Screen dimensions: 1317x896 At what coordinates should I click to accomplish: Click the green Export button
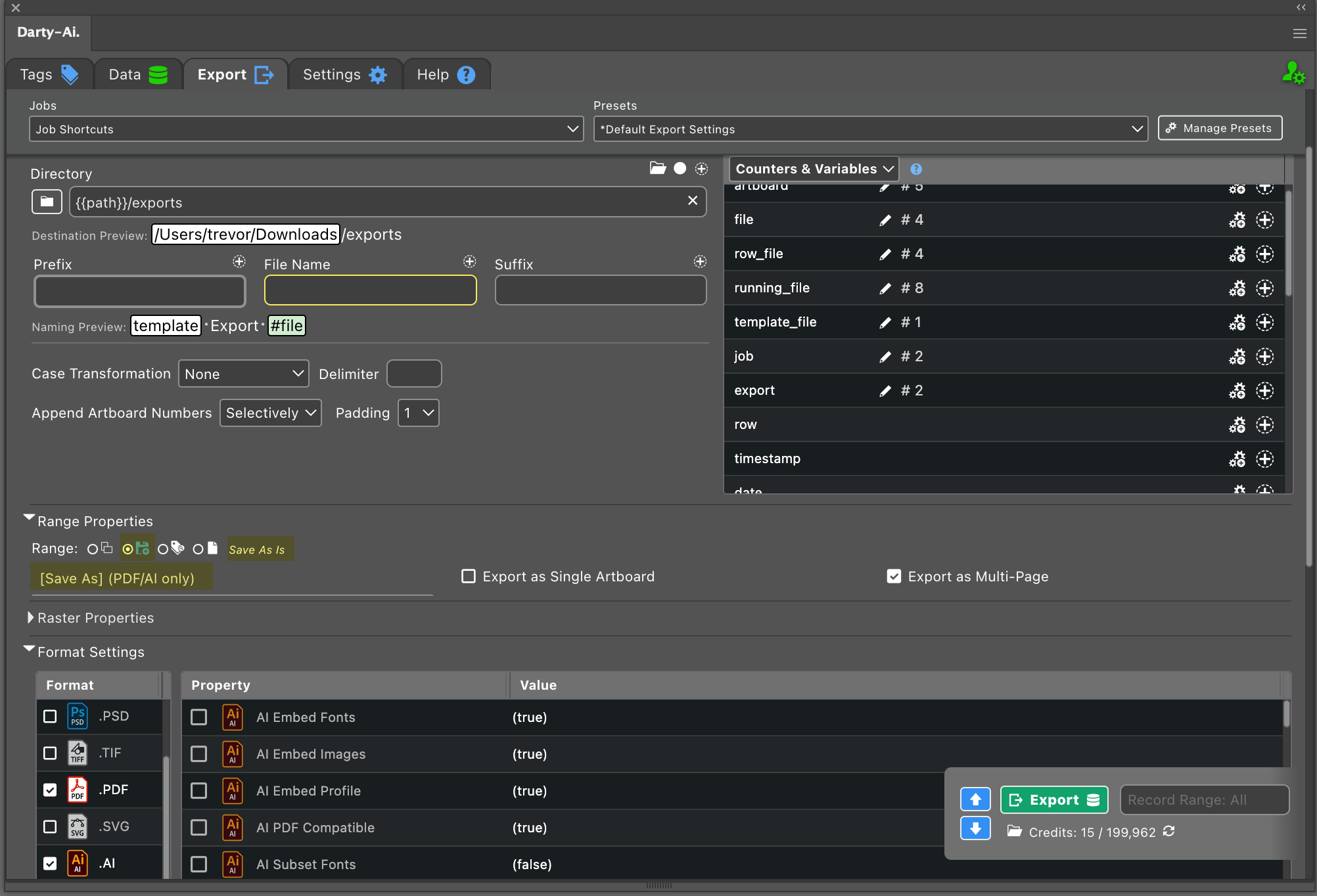(1053, 799)
